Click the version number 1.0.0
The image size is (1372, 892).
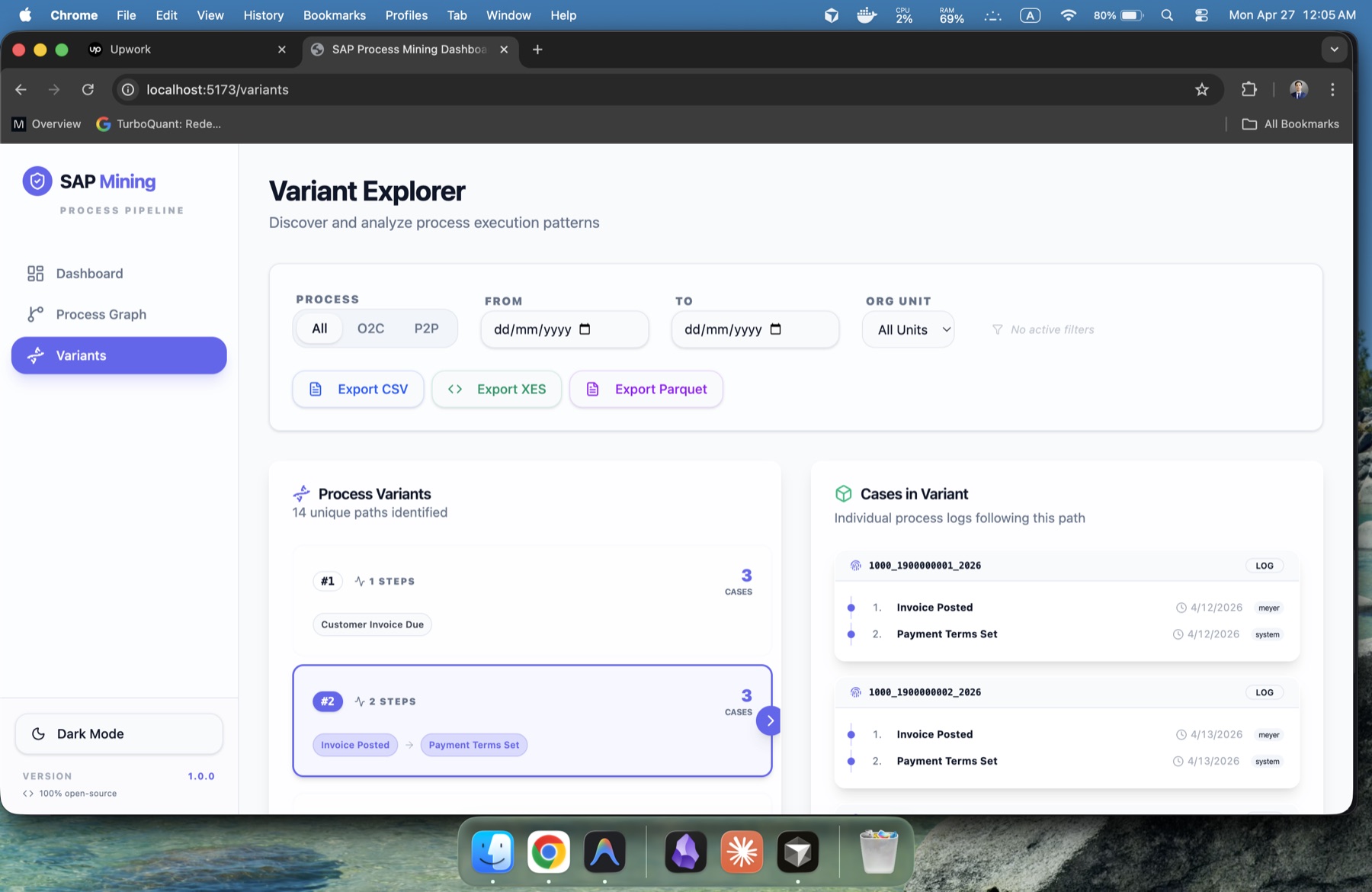[x=201, y=776]
